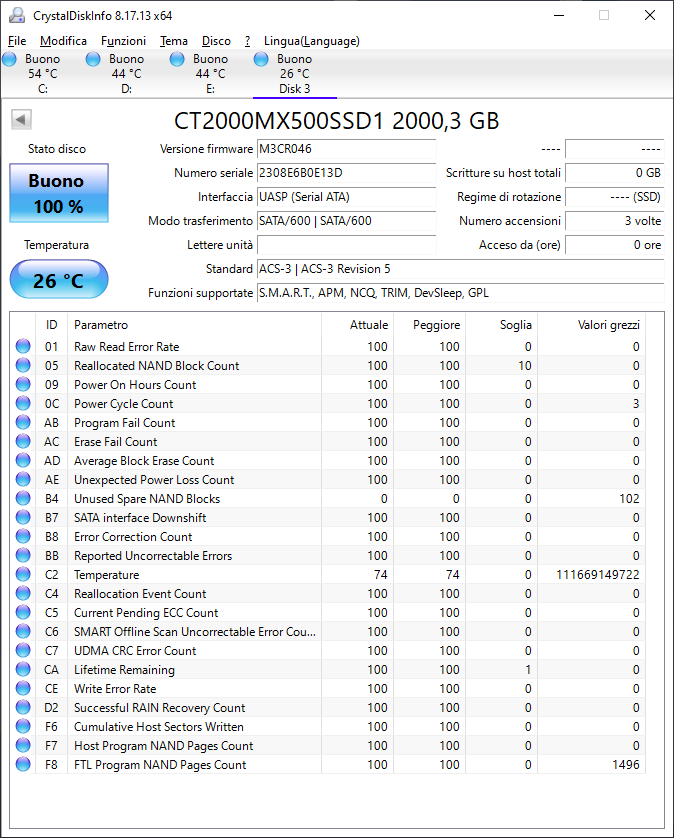Click the Soglia column header

point(502,325)
